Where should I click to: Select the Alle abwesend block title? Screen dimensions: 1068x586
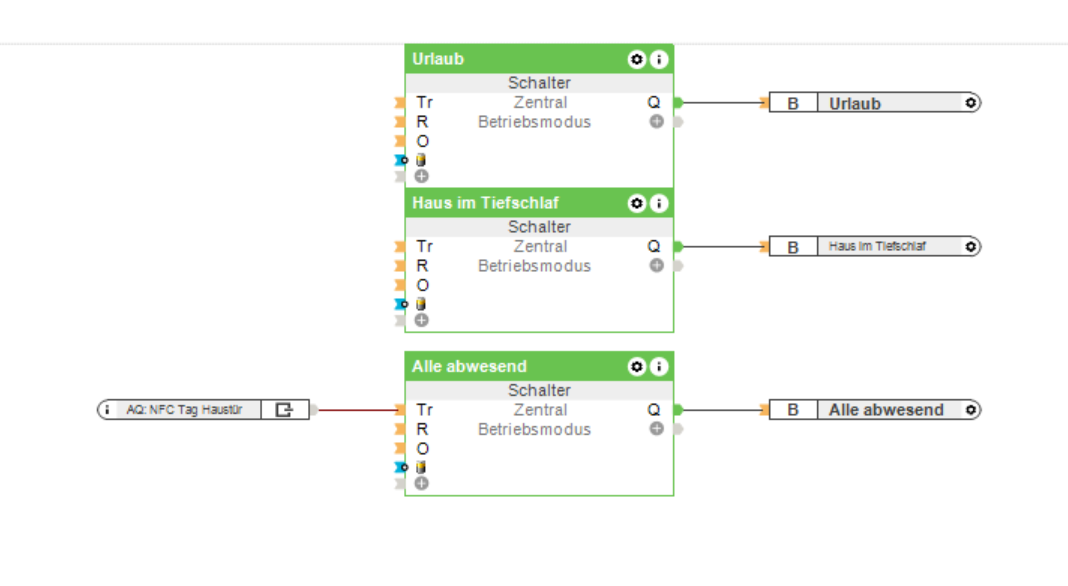[470, 367]
